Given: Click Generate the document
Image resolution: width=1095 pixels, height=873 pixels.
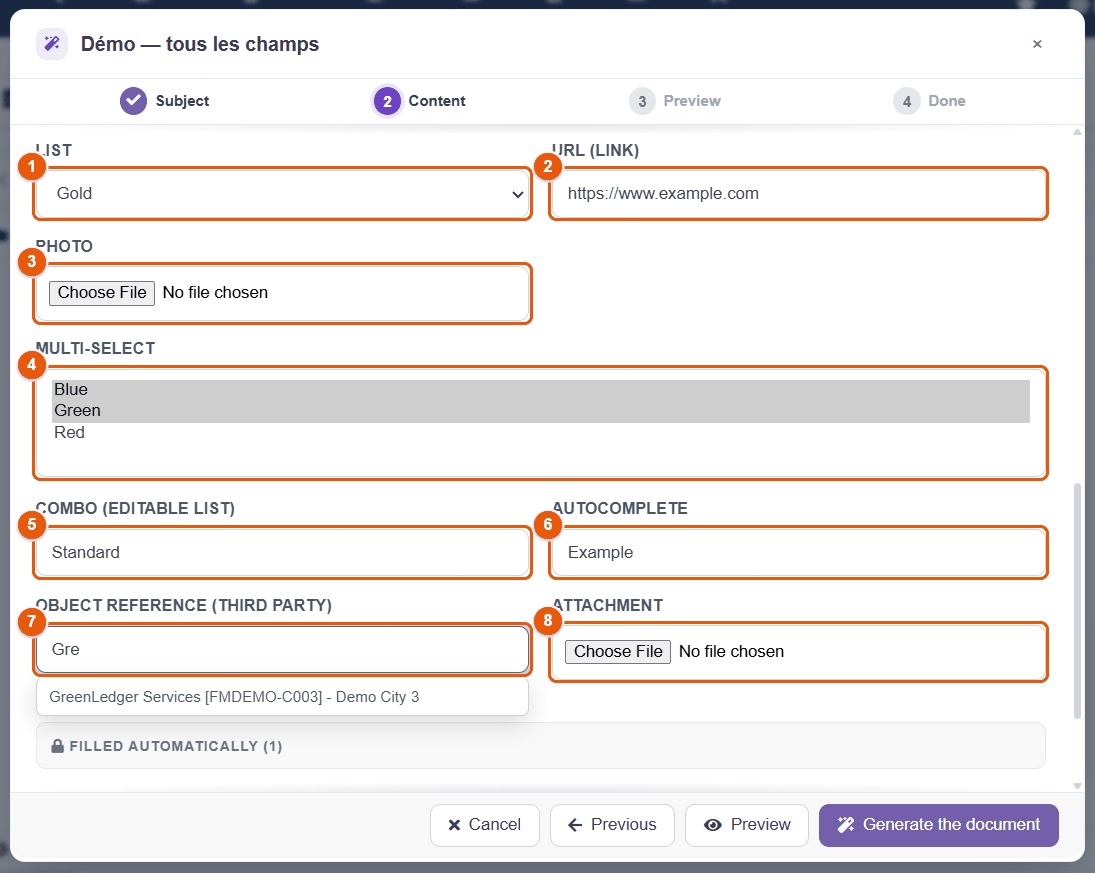Looking at the screenshot, I should [939, 825].
